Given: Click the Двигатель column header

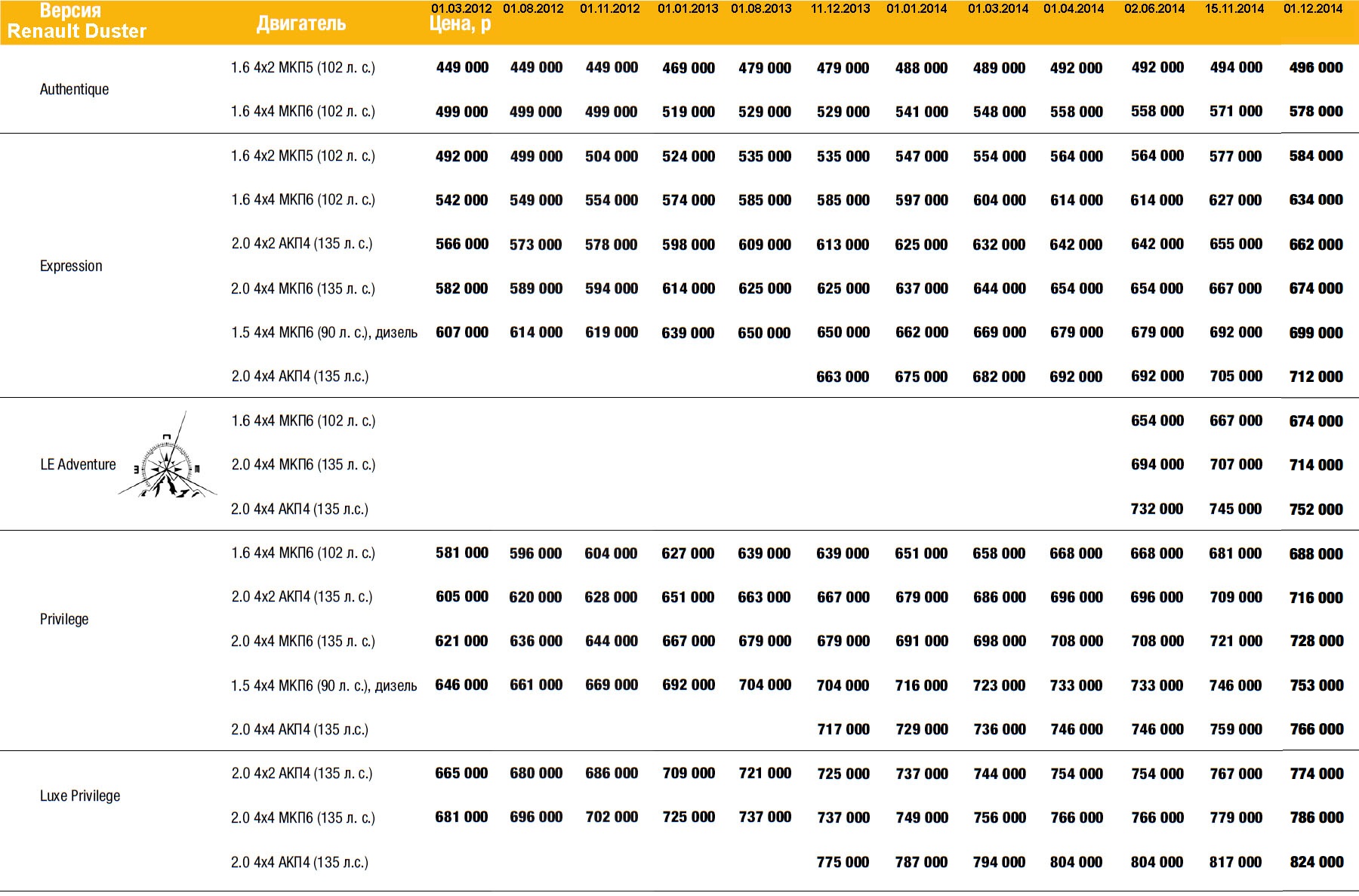Looking at the screenshot, I should 301,23.
